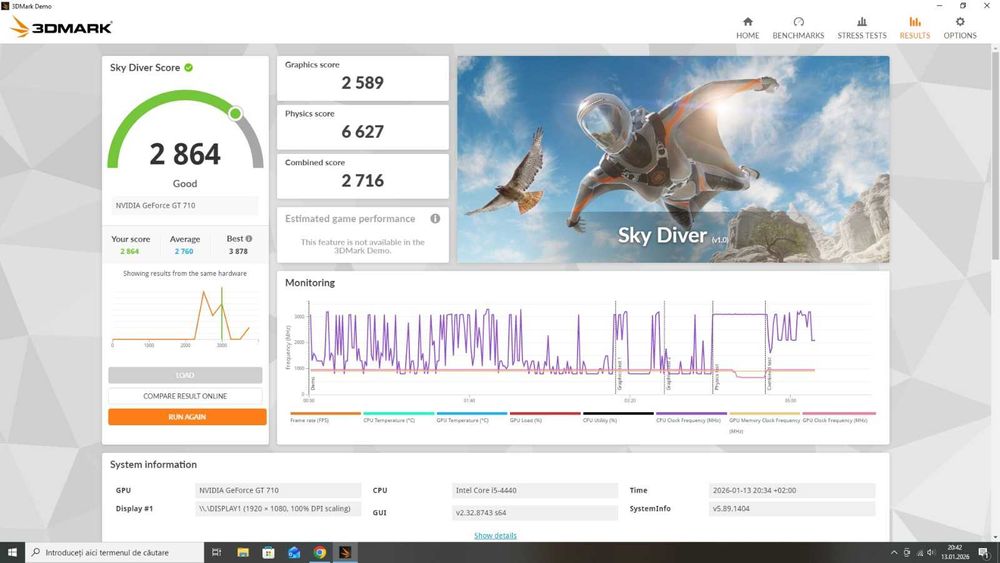Viewport: 1000px width, 563px height.
Task: Open the notification center icon
Action: pos(983,553)
